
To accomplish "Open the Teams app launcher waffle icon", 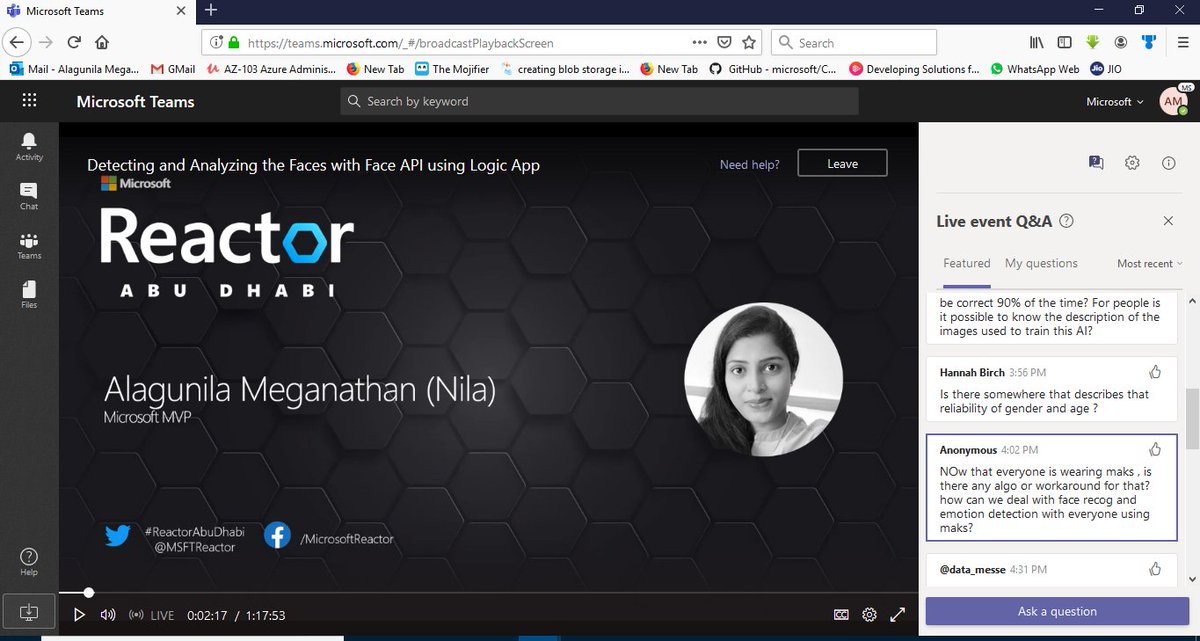I will 29,101.
